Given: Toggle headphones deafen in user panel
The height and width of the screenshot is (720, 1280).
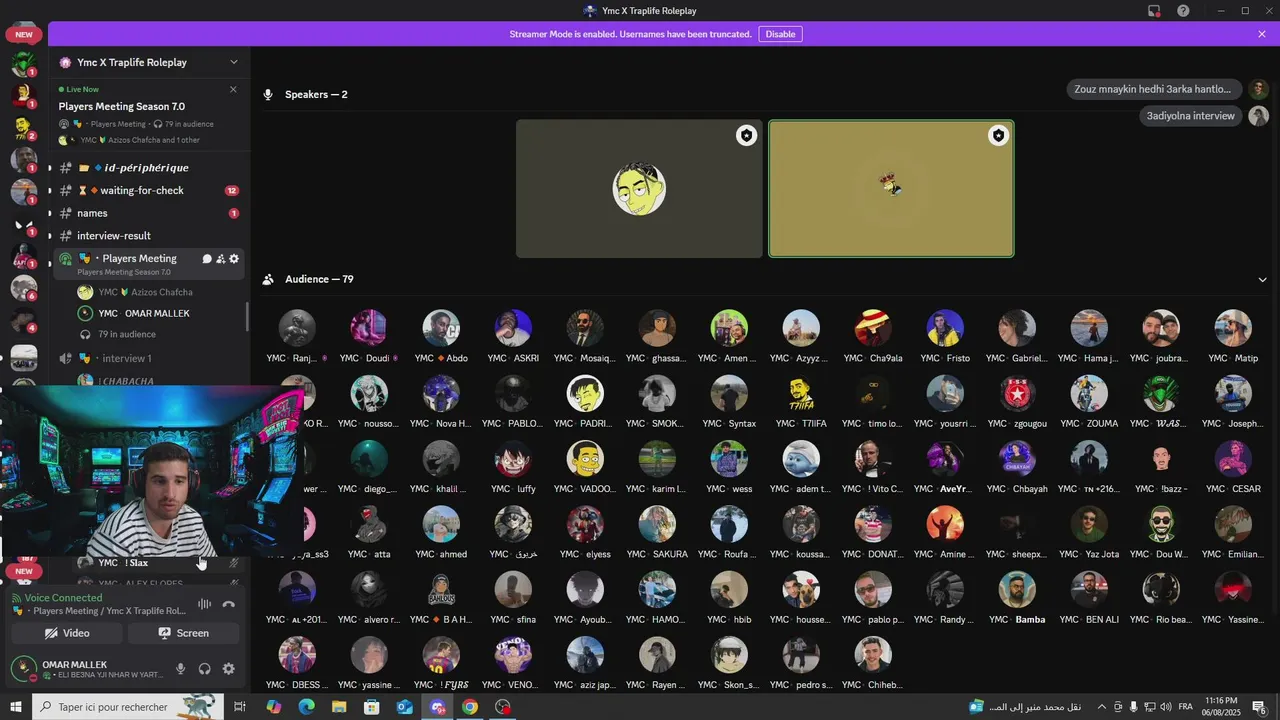Looking at the screenshot, I should coord(204,669).
